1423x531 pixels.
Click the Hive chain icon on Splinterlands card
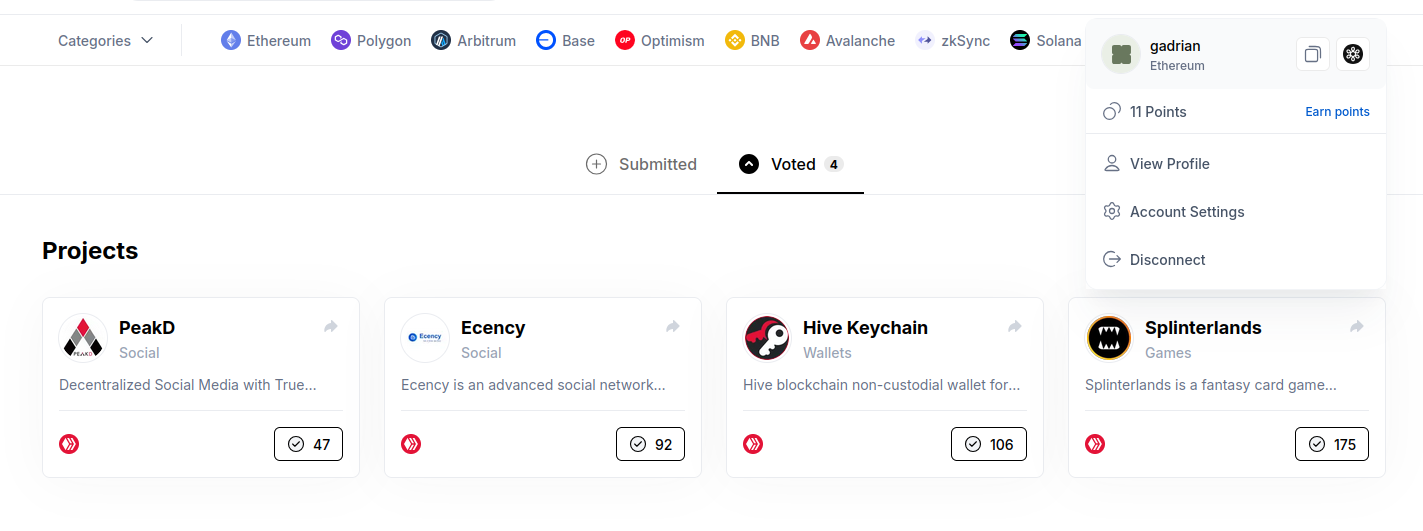click(x=1095, y=444)
